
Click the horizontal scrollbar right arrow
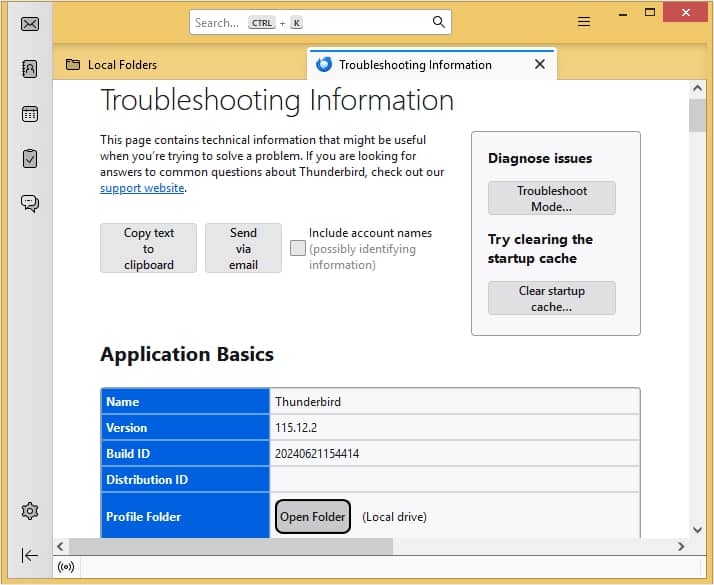coord(681,546)
